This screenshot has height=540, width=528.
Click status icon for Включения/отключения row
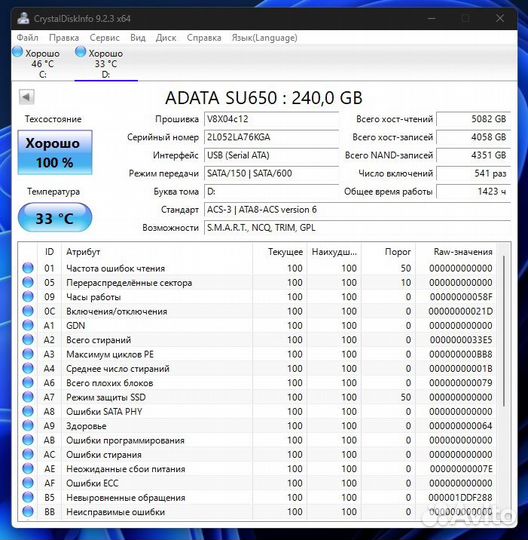[28, 311]
